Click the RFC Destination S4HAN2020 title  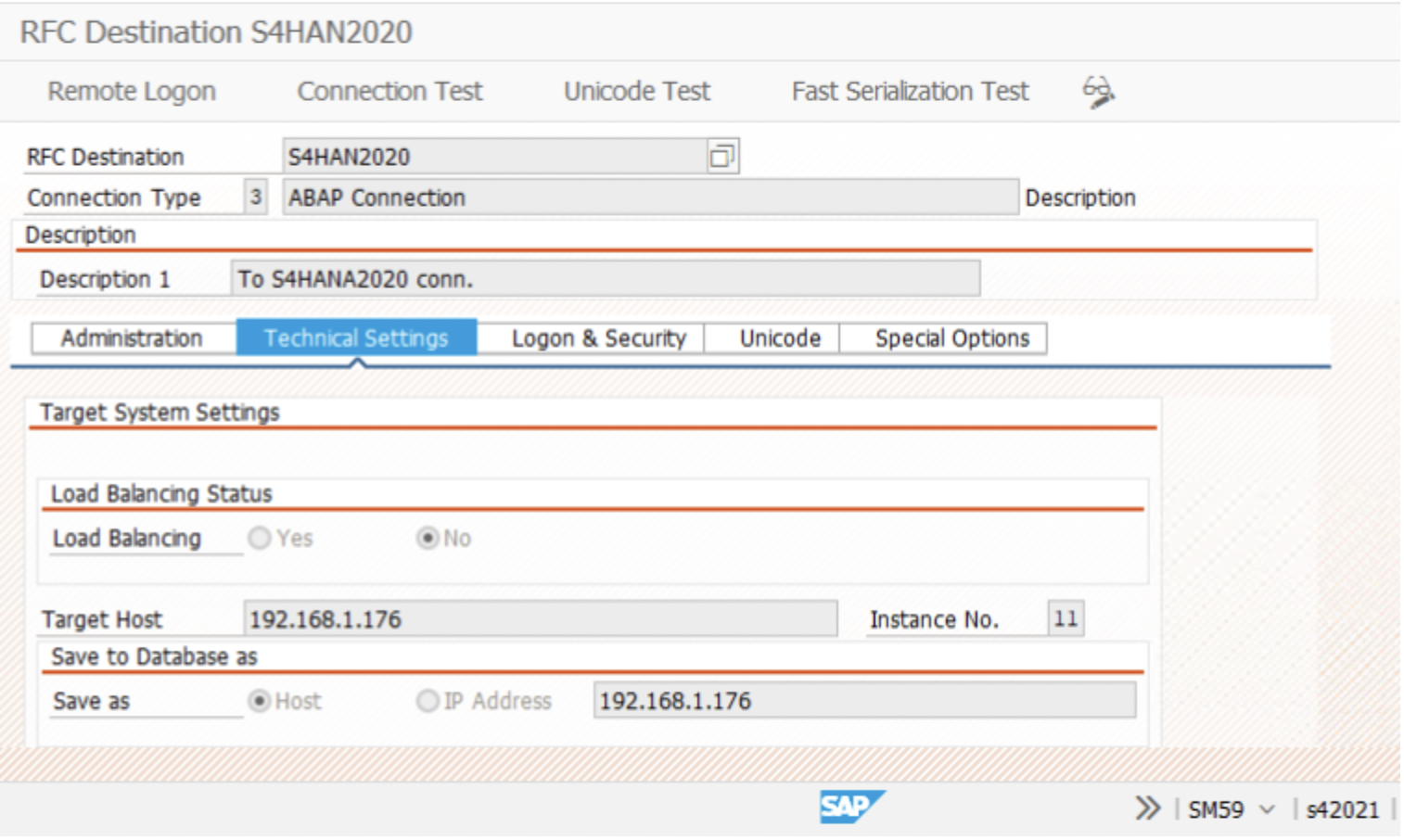coord(216,32)
